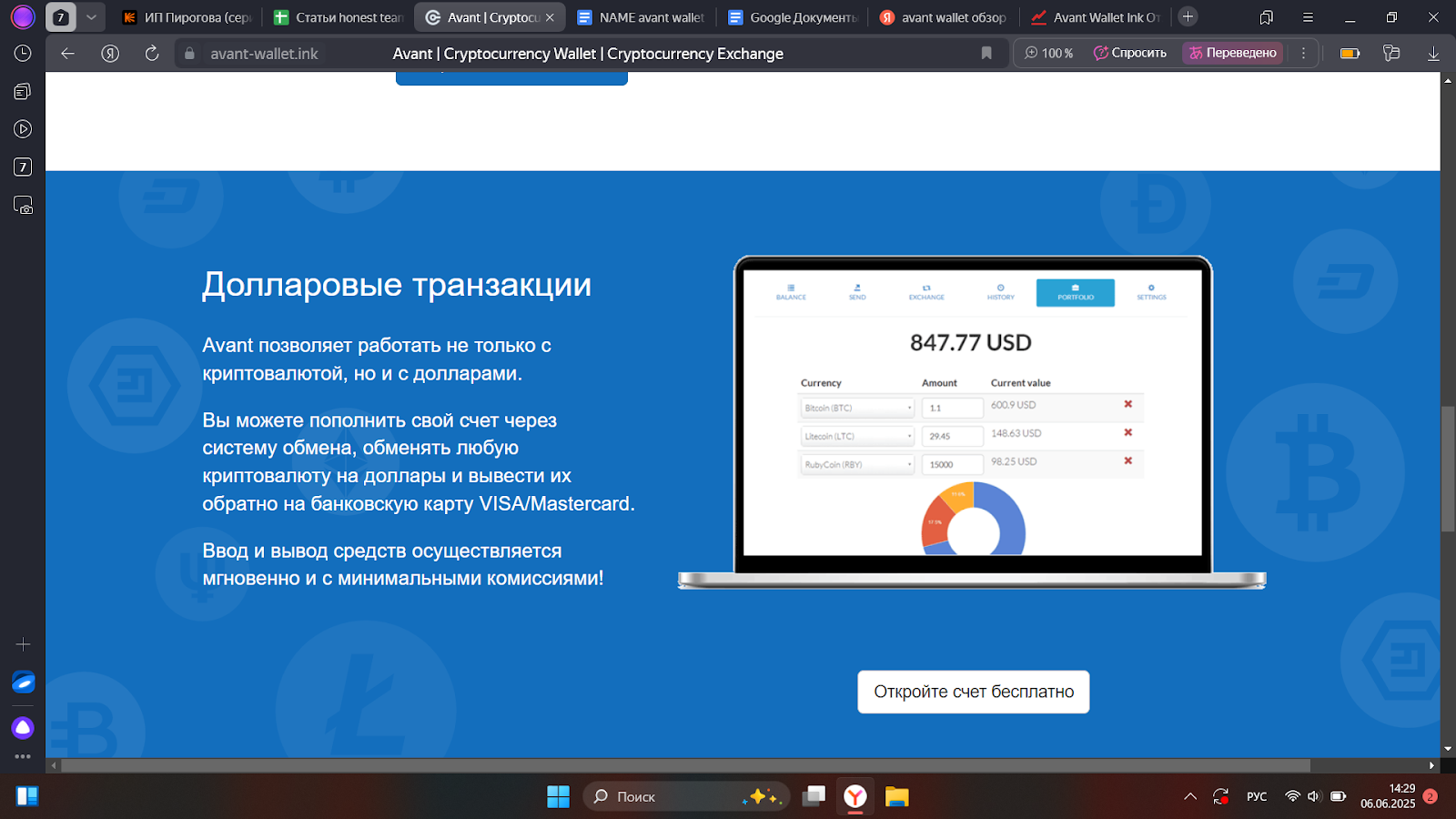Open the extensions feedback icon in toolbar
Image resolution: width=1456 pixels, height=819 pixels.
click(1391, 53)
